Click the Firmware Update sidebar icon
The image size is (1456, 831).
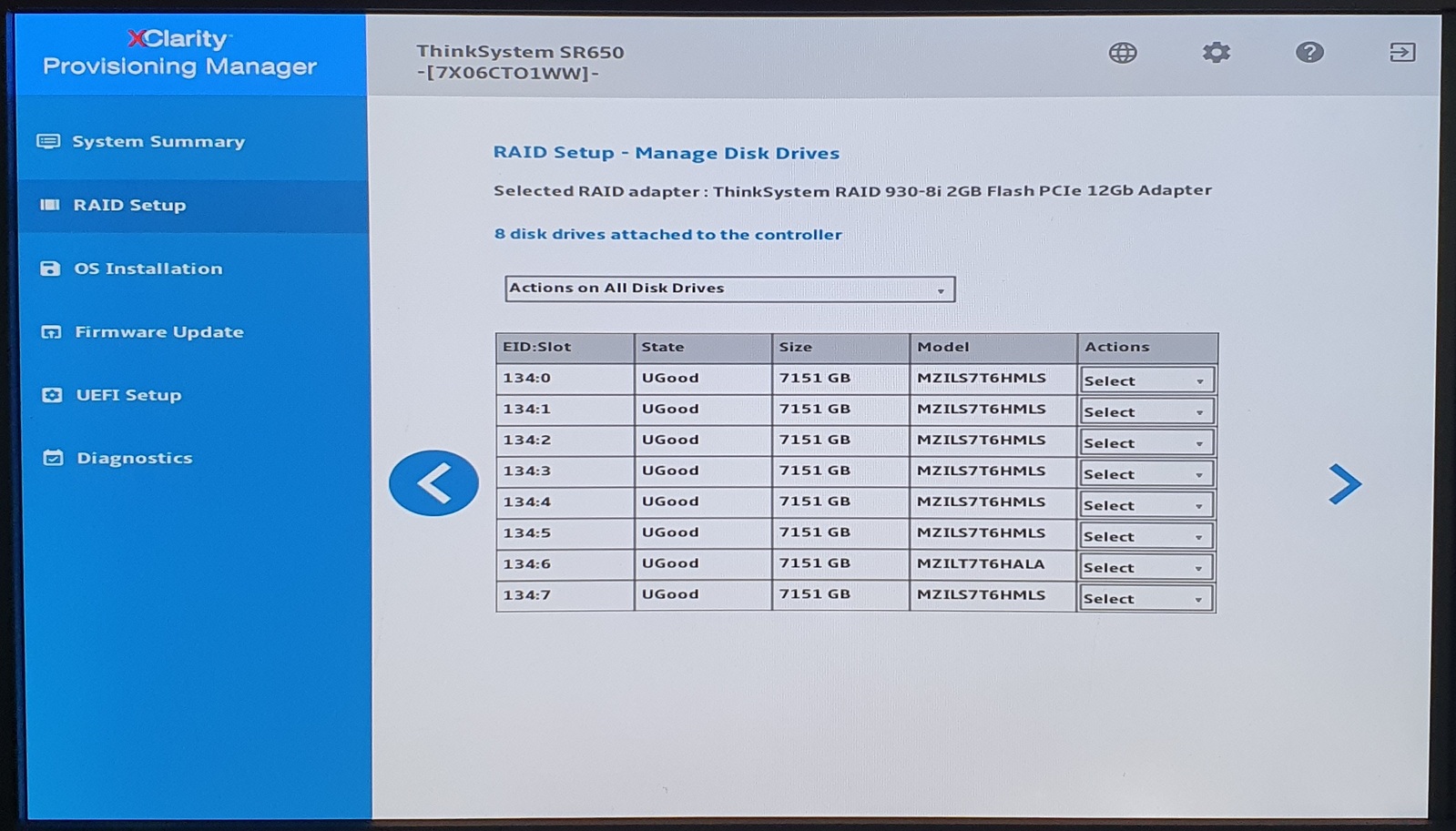(51, 332)
